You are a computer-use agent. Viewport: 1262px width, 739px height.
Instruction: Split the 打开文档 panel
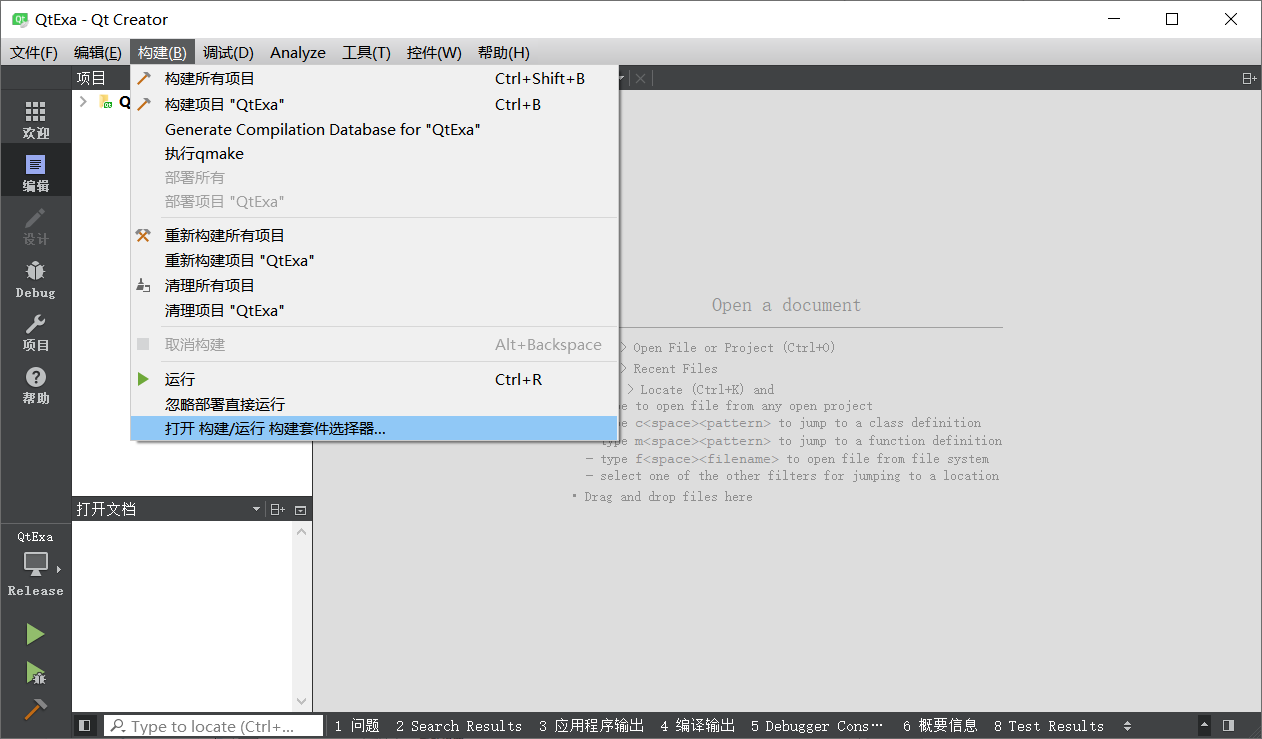click(278, 510)
